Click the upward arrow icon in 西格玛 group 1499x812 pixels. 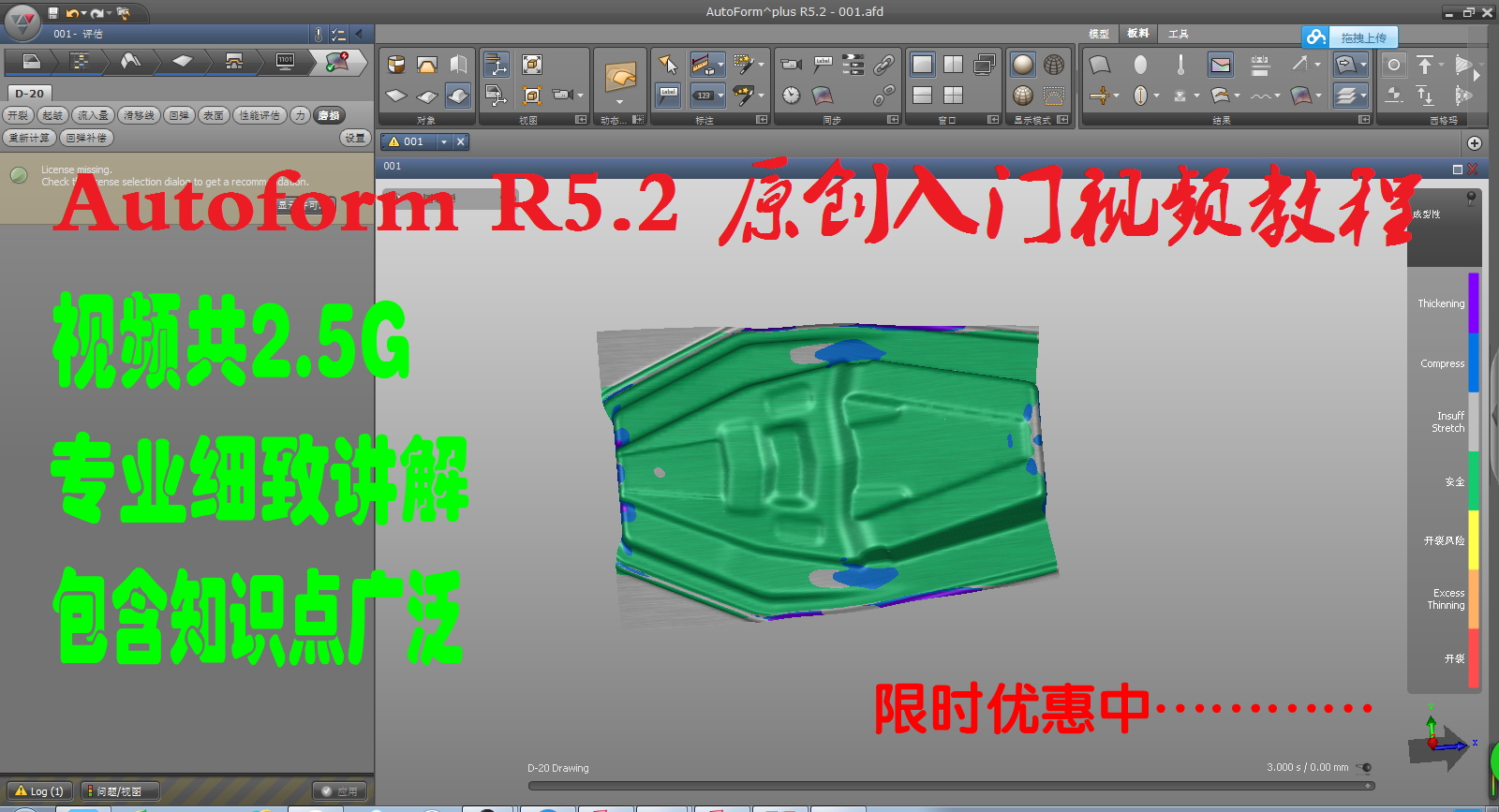1425,65
